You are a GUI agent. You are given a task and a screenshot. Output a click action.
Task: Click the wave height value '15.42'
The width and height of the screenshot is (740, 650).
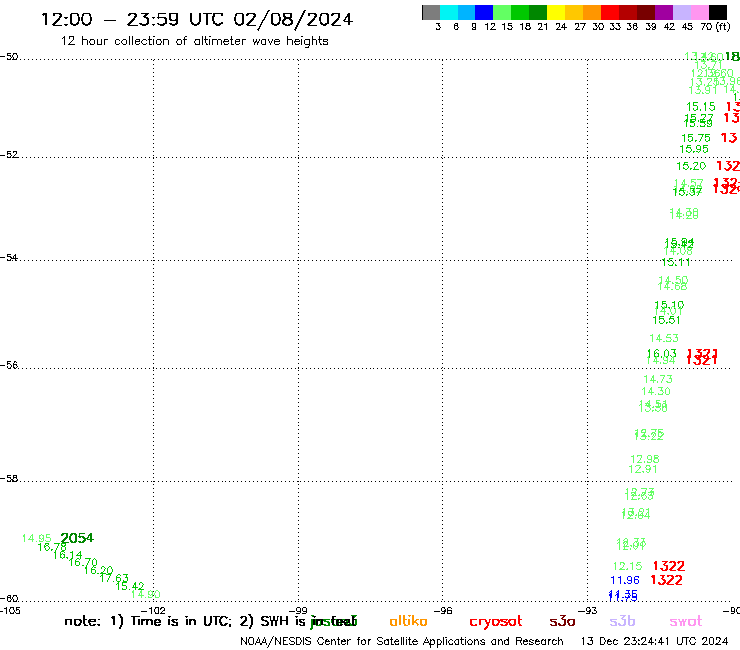[130, 586]
